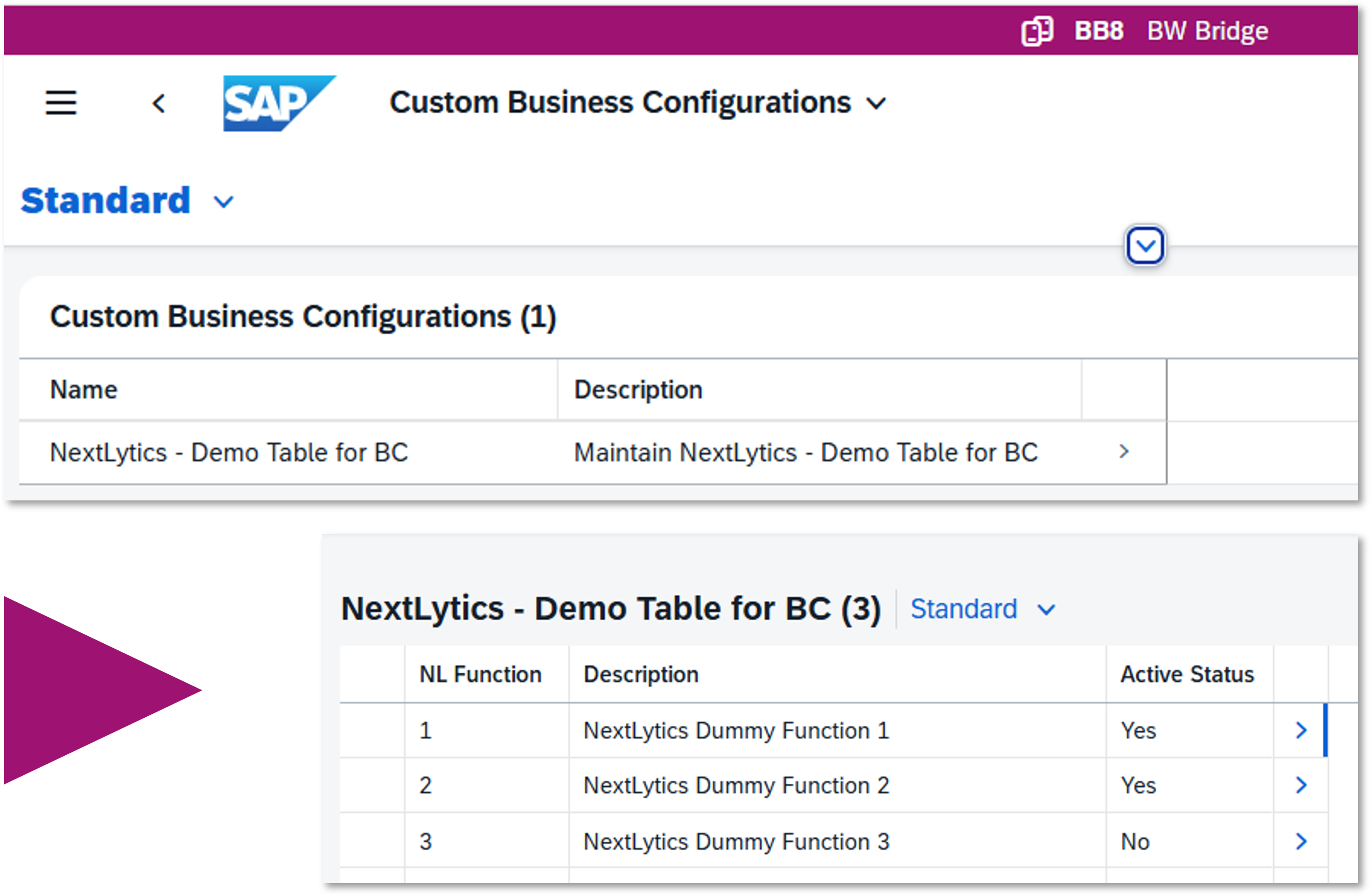
Task: Click the Name column header
Action: (x=84, y=390)
